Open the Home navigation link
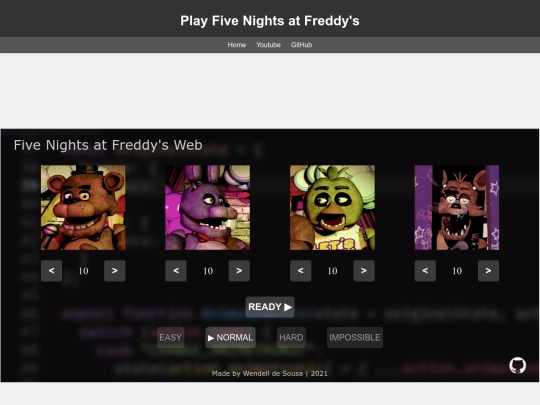Image resolution: width=540 pixels, height=405 pixels. [x=237, y=45]
